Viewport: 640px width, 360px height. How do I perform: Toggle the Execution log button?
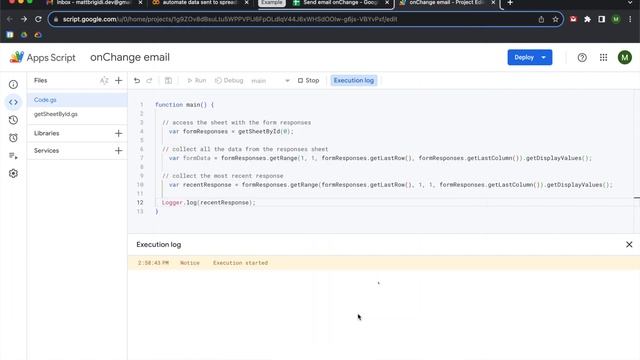353,80
